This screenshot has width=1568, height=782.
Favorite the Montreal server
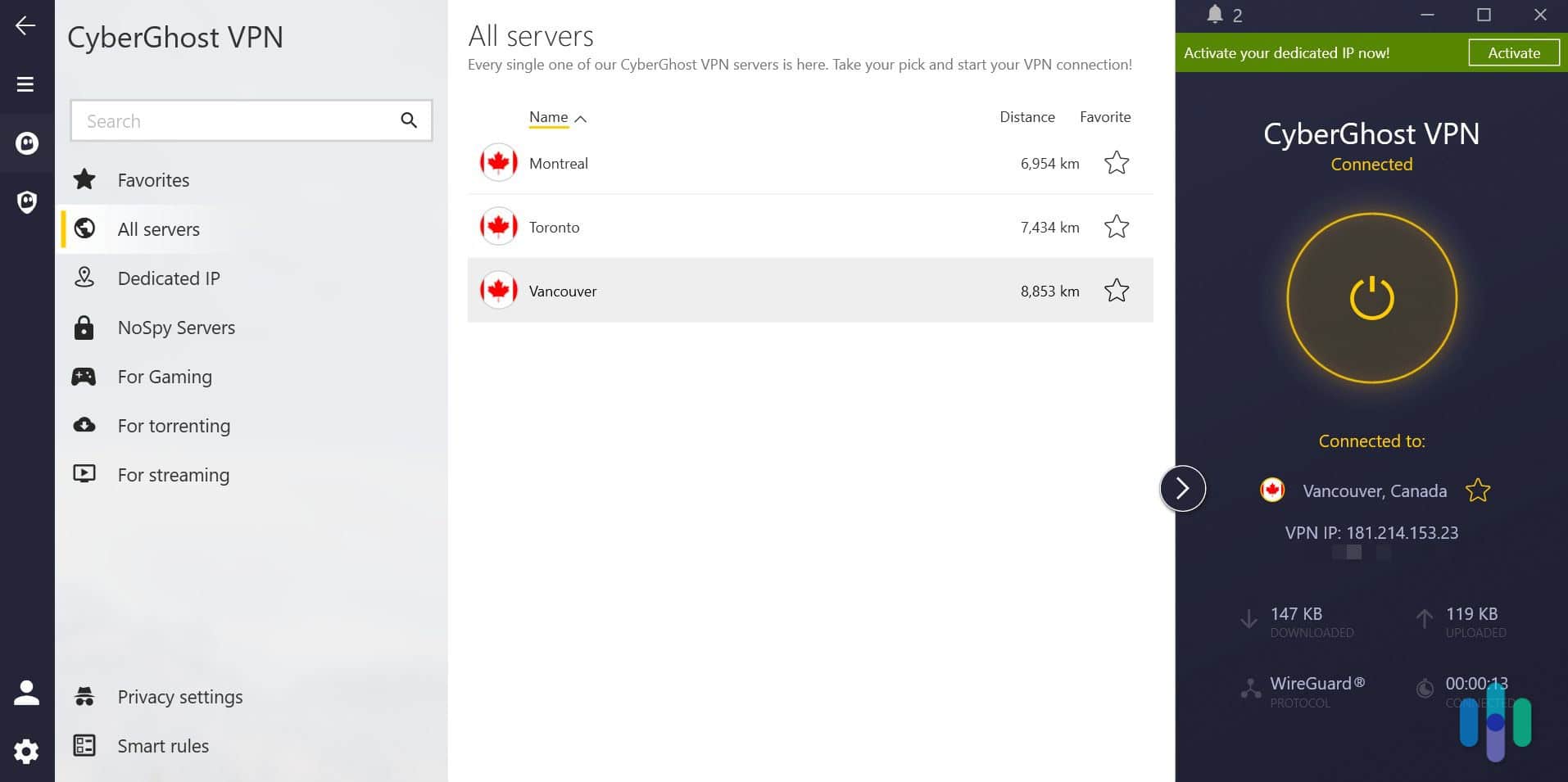(x=1116, y=162)
